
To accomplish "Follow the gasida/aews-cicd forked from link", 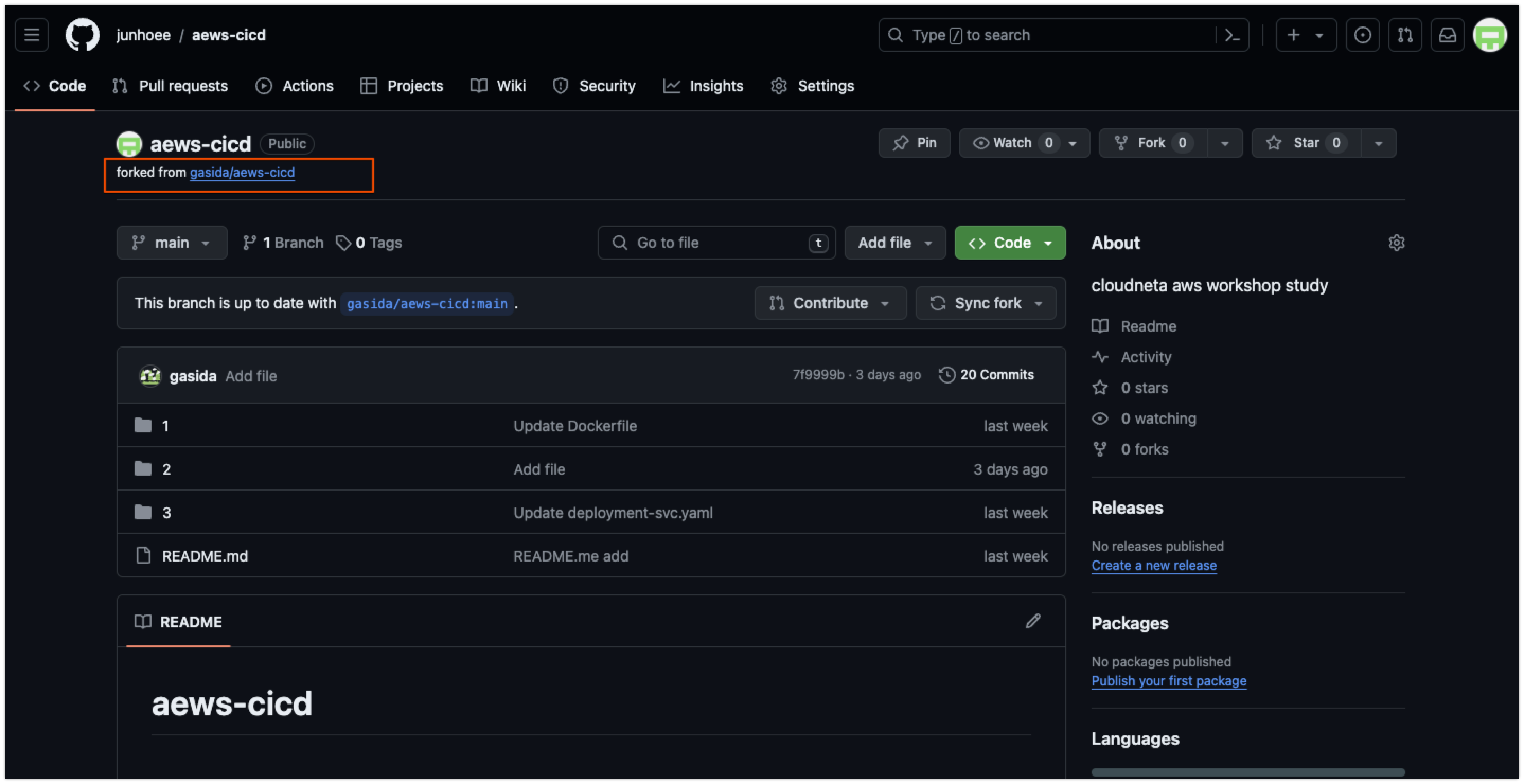I will [x=242, y=172].
